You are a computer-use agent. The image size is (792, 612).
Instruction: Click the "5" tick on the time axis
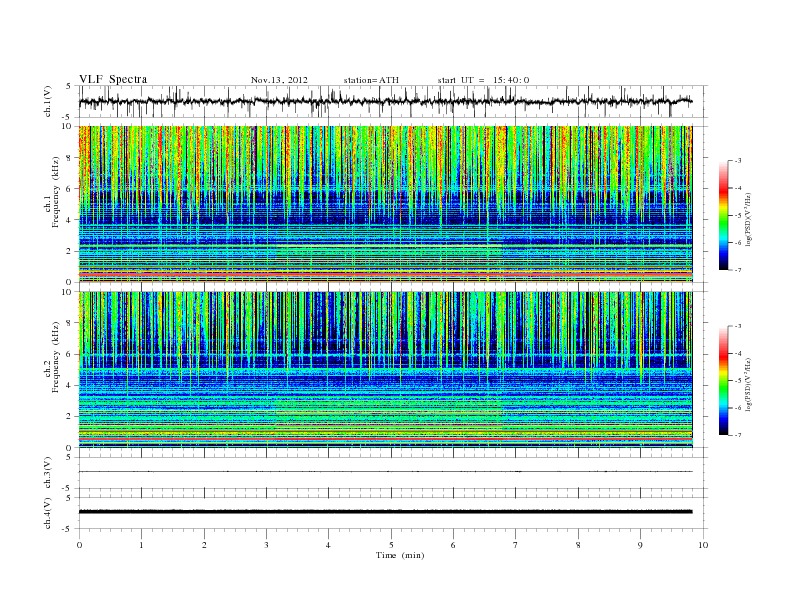[x=391, y=545]
